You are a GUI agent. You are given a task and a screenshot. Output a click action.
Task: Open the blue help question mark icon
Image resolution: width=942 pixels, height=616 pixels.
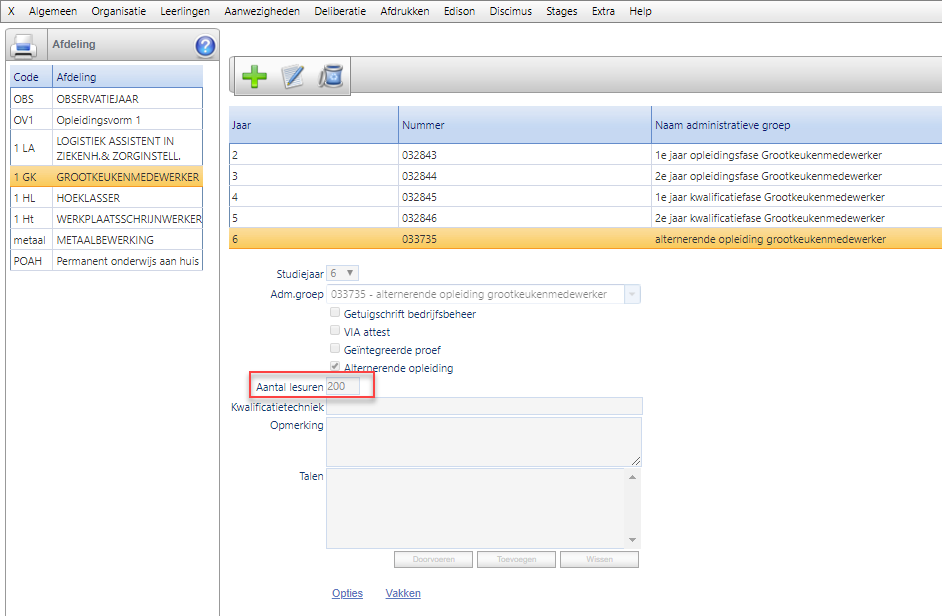205,46
